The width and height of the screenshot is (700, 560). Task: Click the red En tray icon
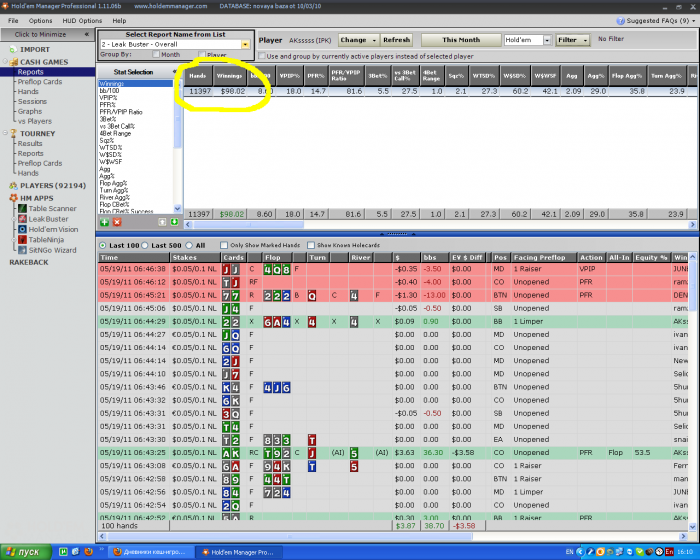coord(669,552)
